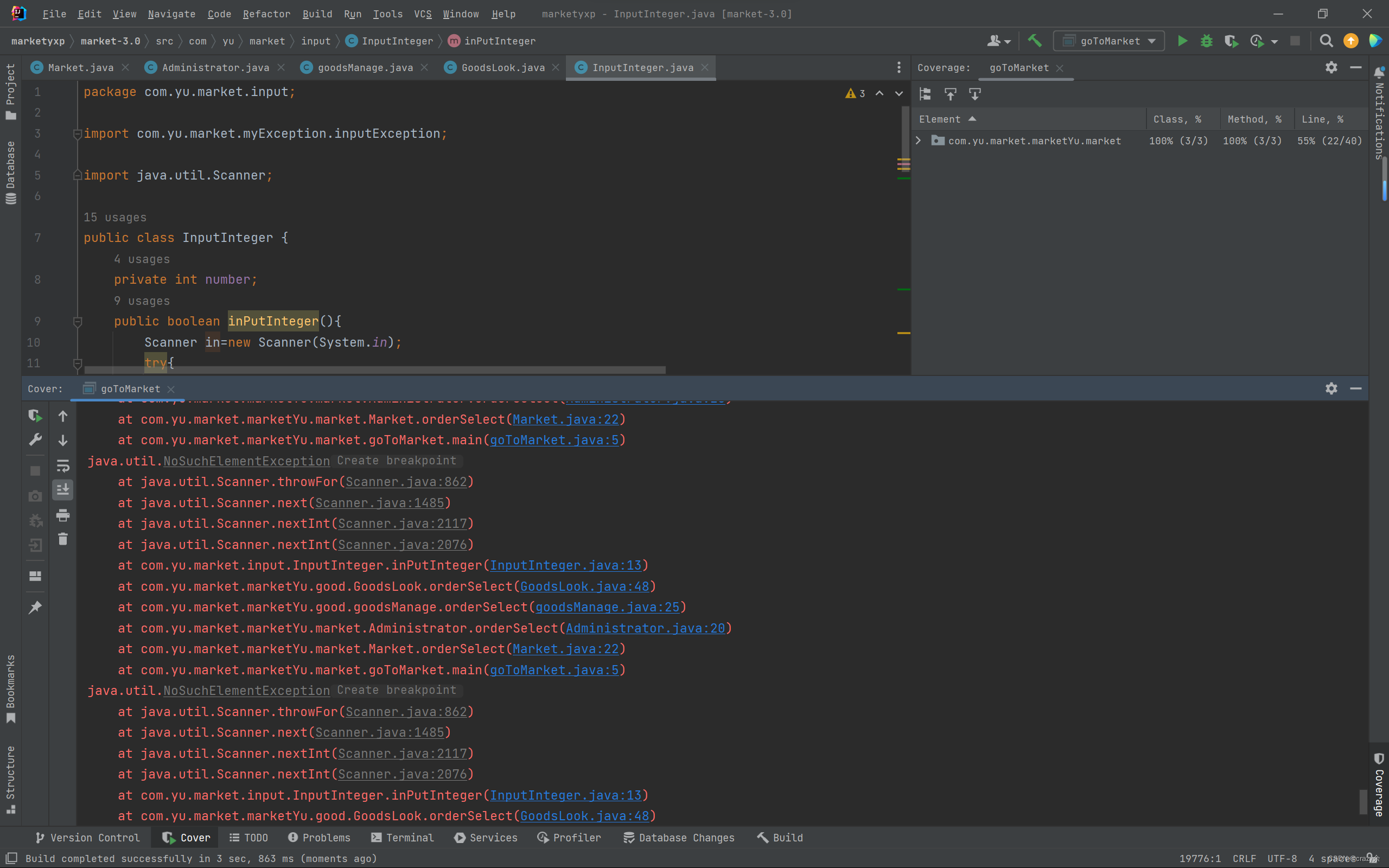The image size is (1389, 868).
Task: Toggle Notifications side panel
Action: 1379,112
